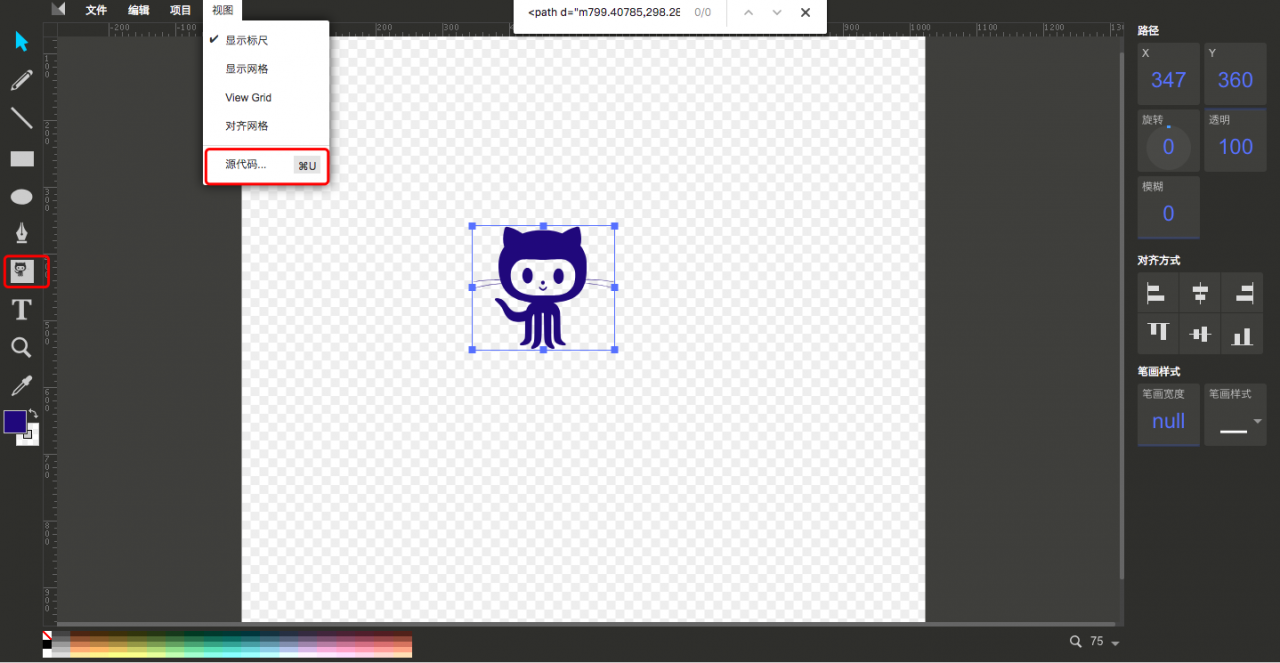
Task: Open the zoom level dropdown arrow
Action: tap(1115, 643)
